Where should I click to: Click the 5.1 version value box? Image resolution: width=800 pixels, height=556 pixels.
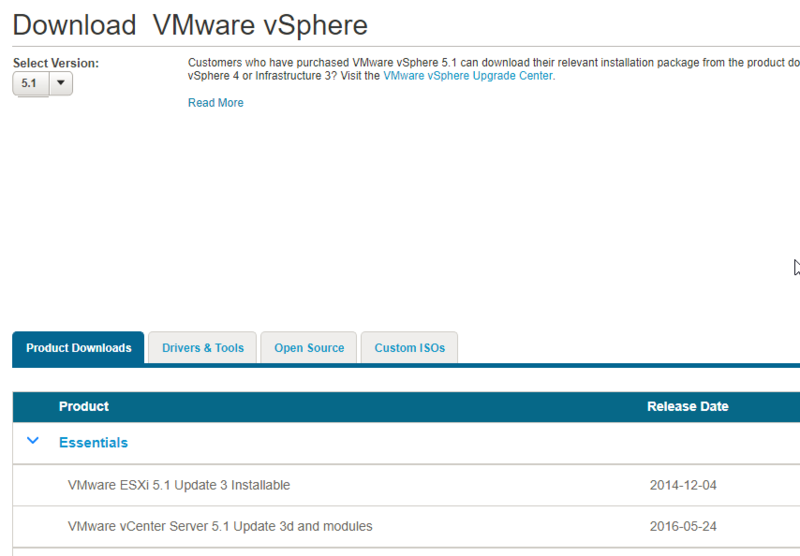click(x=29, y=84)
